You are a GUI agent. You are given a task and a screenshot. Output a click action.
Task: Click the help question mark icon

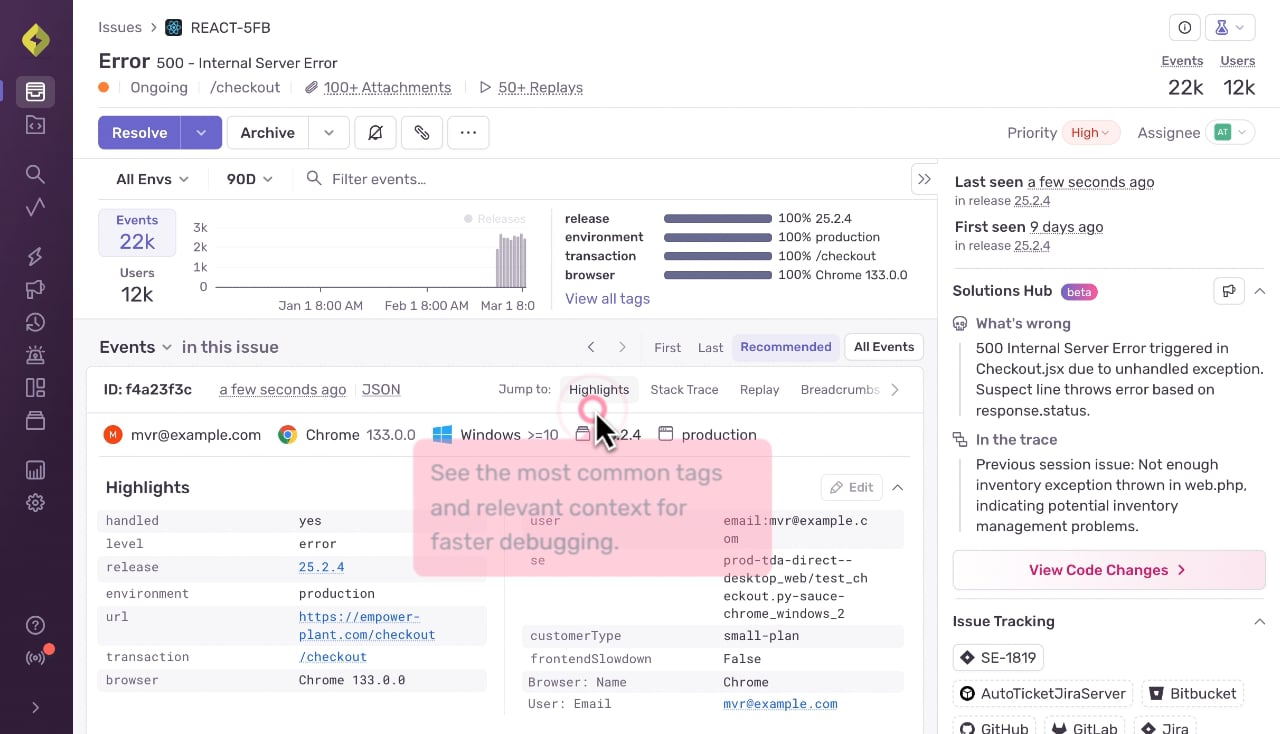click(x=35, y=625)
